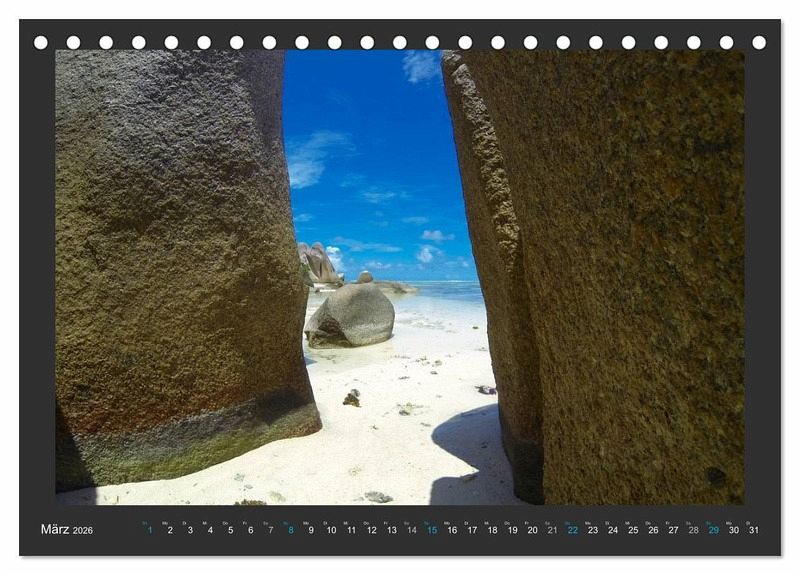Select day 10 in the calendar row
Image resolution: width=800 pixels, height=575 pixels.
(x=330, y=529)
